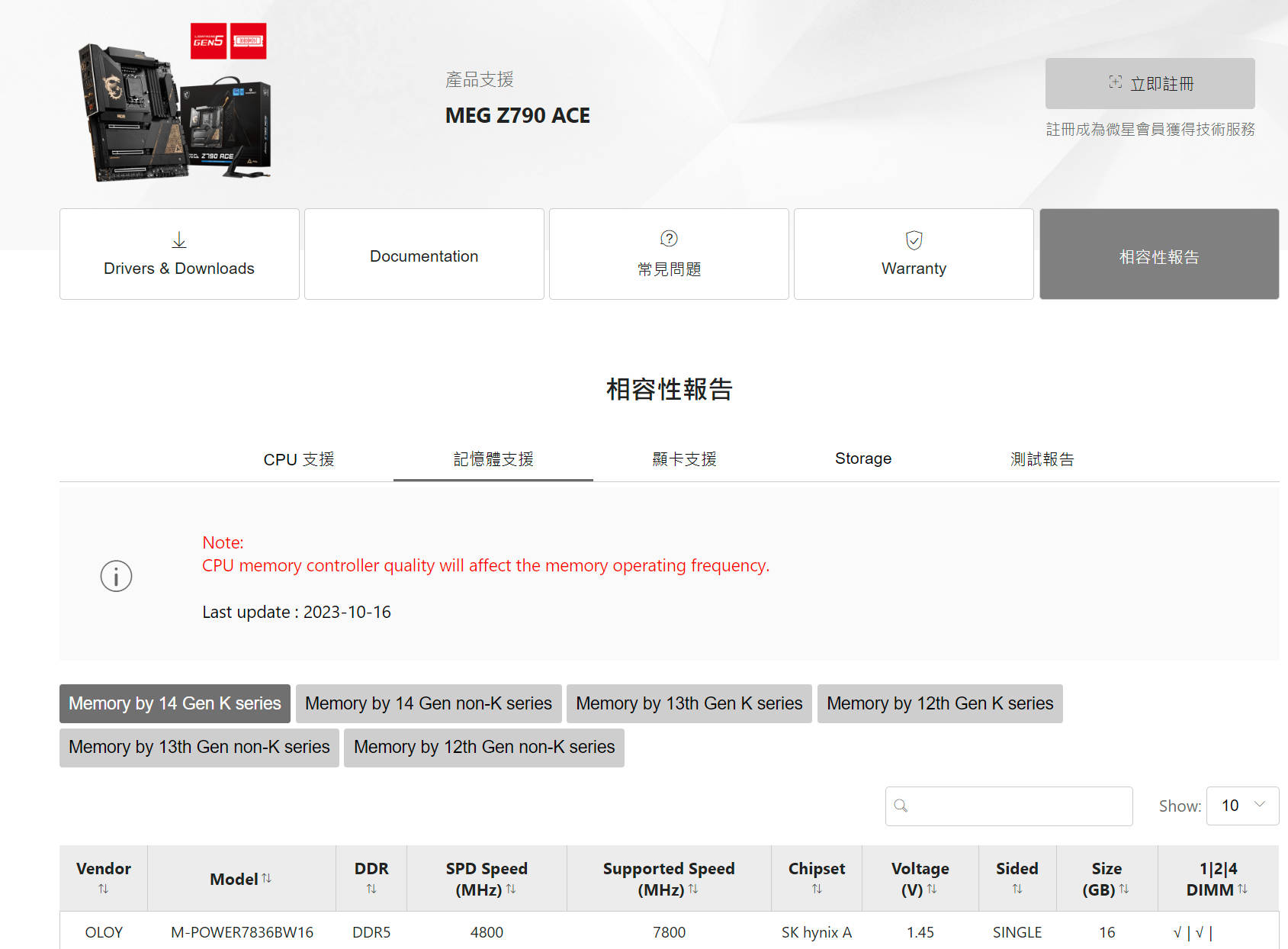Click the memory table search field

click(1009, 806)
